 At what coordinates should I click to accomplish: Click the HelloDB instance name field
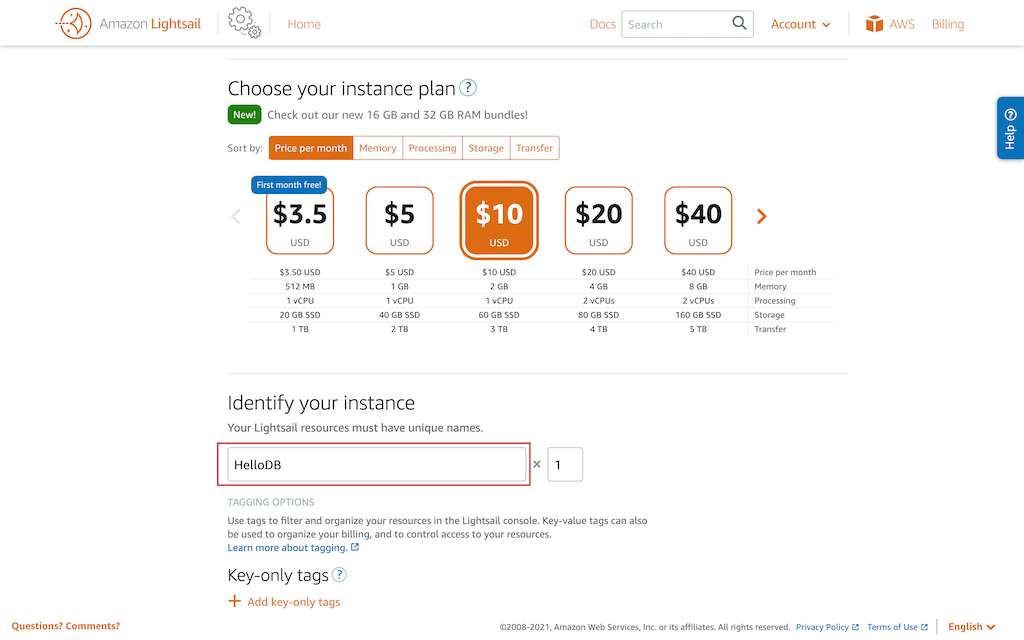click(377, 464)
